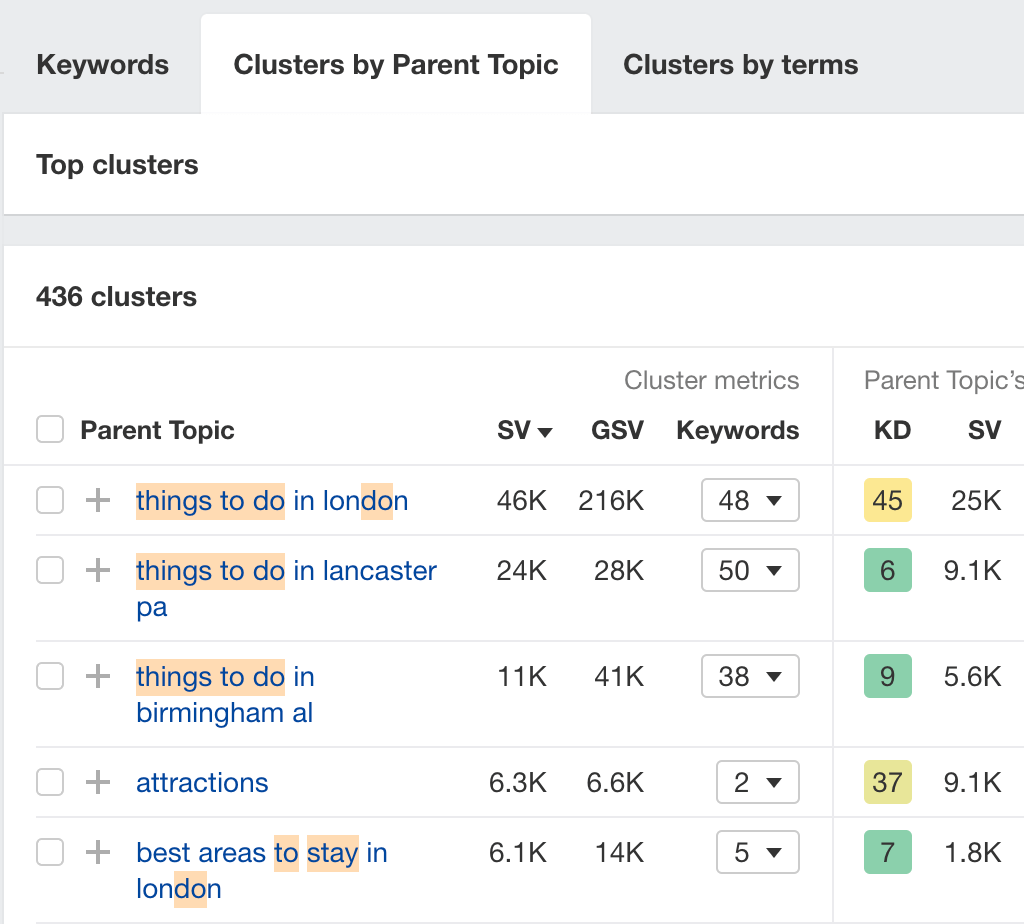Click the plus icon beside "things to do in lancaster pa"
Viewport: 1024px width, 924px height.
97,570
